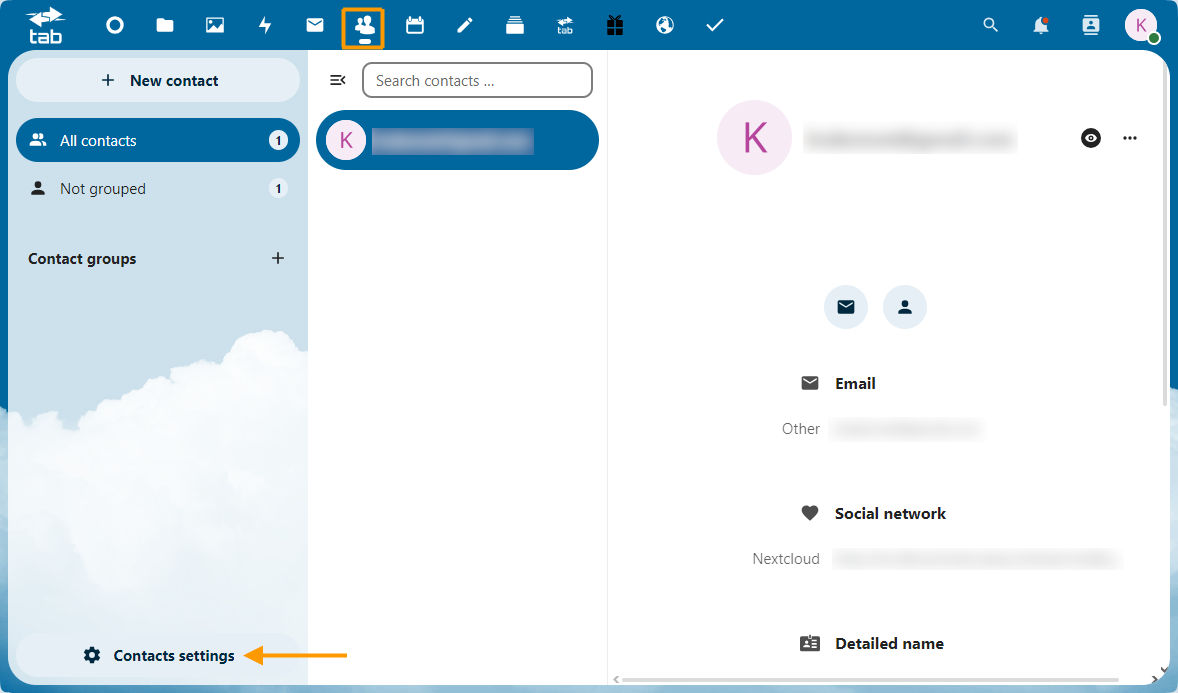
Task: Select the K contact in the list
Action: 457,141
